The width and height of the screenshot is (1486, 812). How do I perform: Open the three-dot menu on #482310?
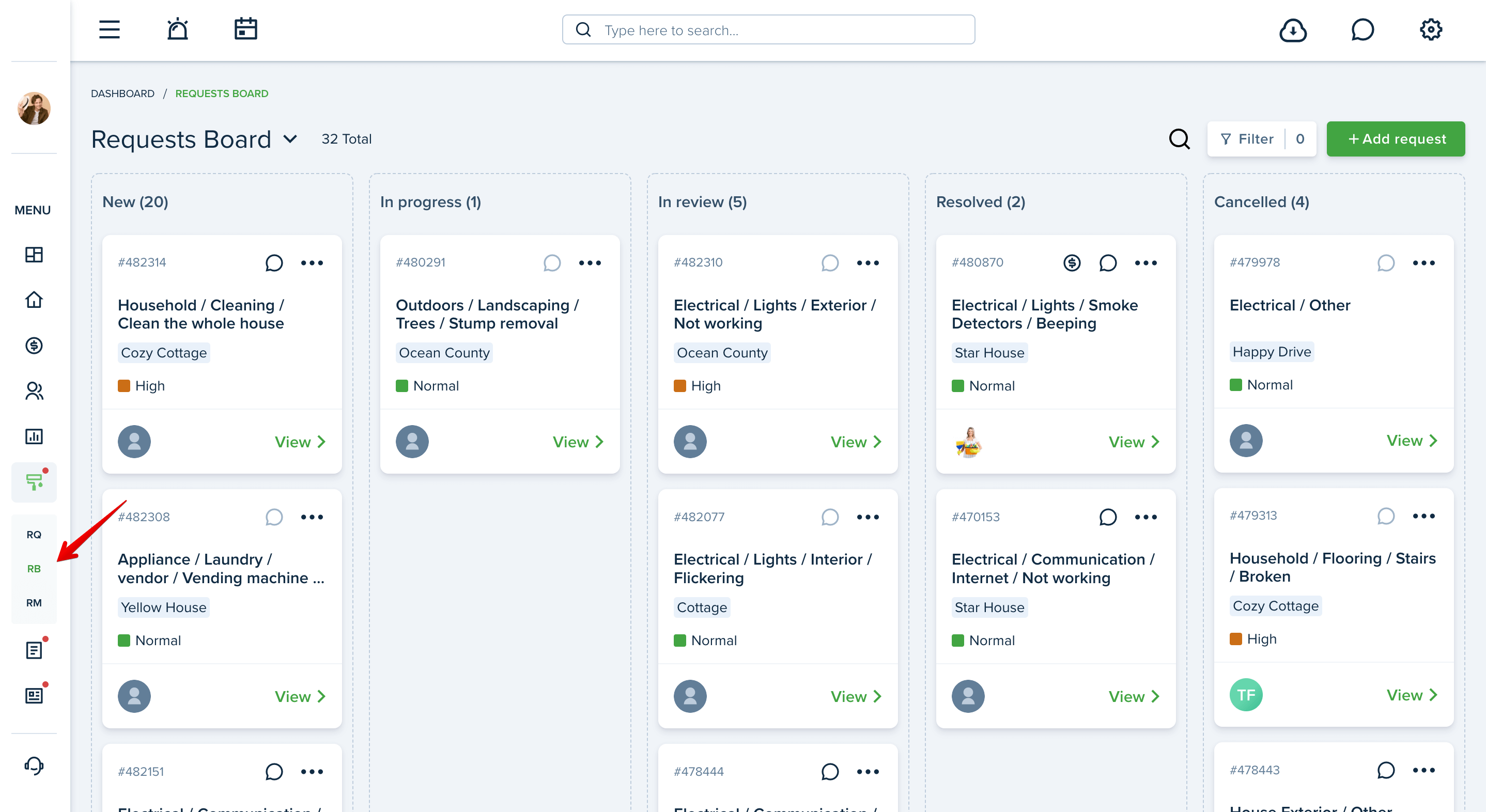[x=868, y=263]
